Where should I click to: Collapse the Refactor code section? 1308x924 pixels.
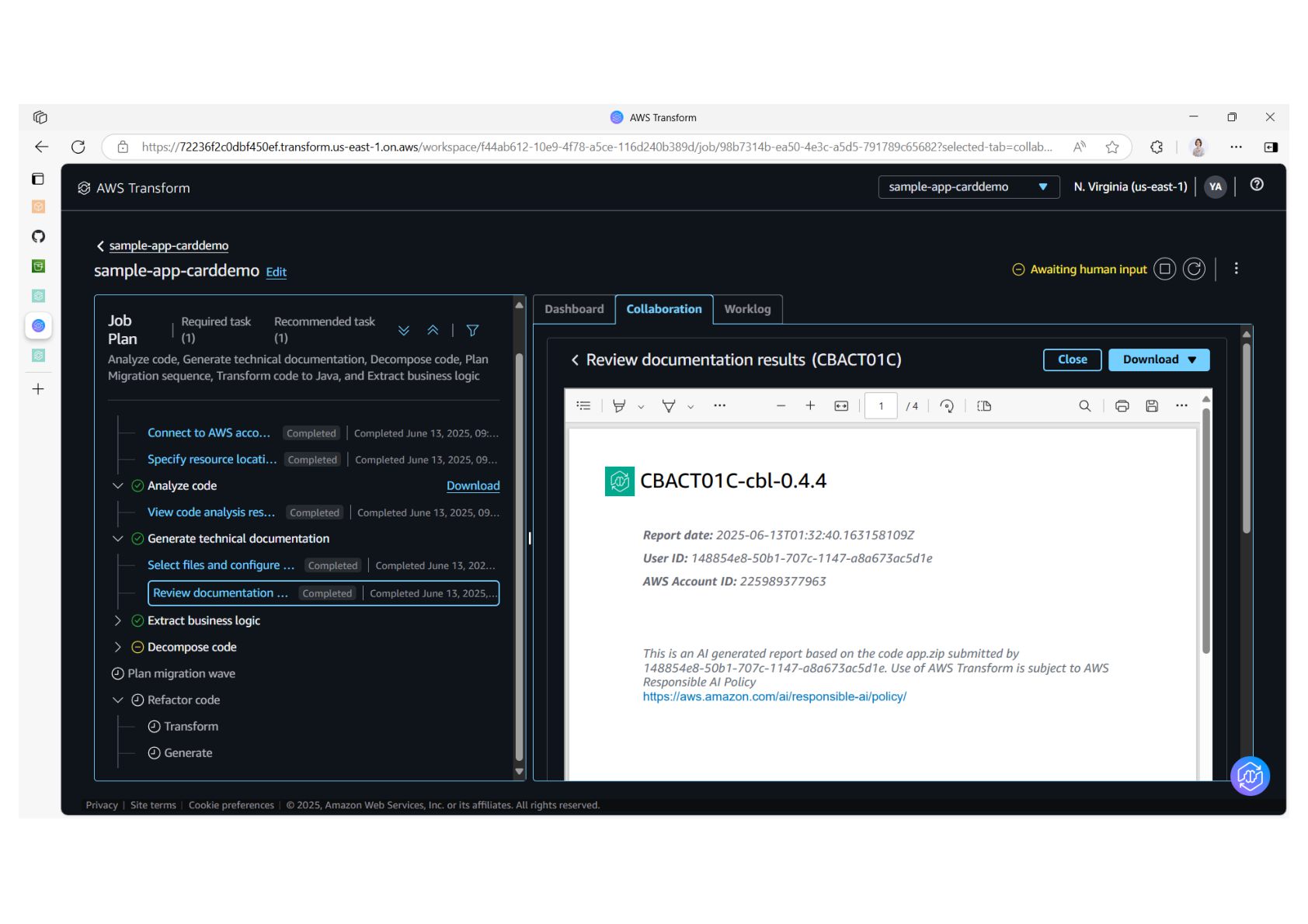pyautogui.click(x=118, y=700)
